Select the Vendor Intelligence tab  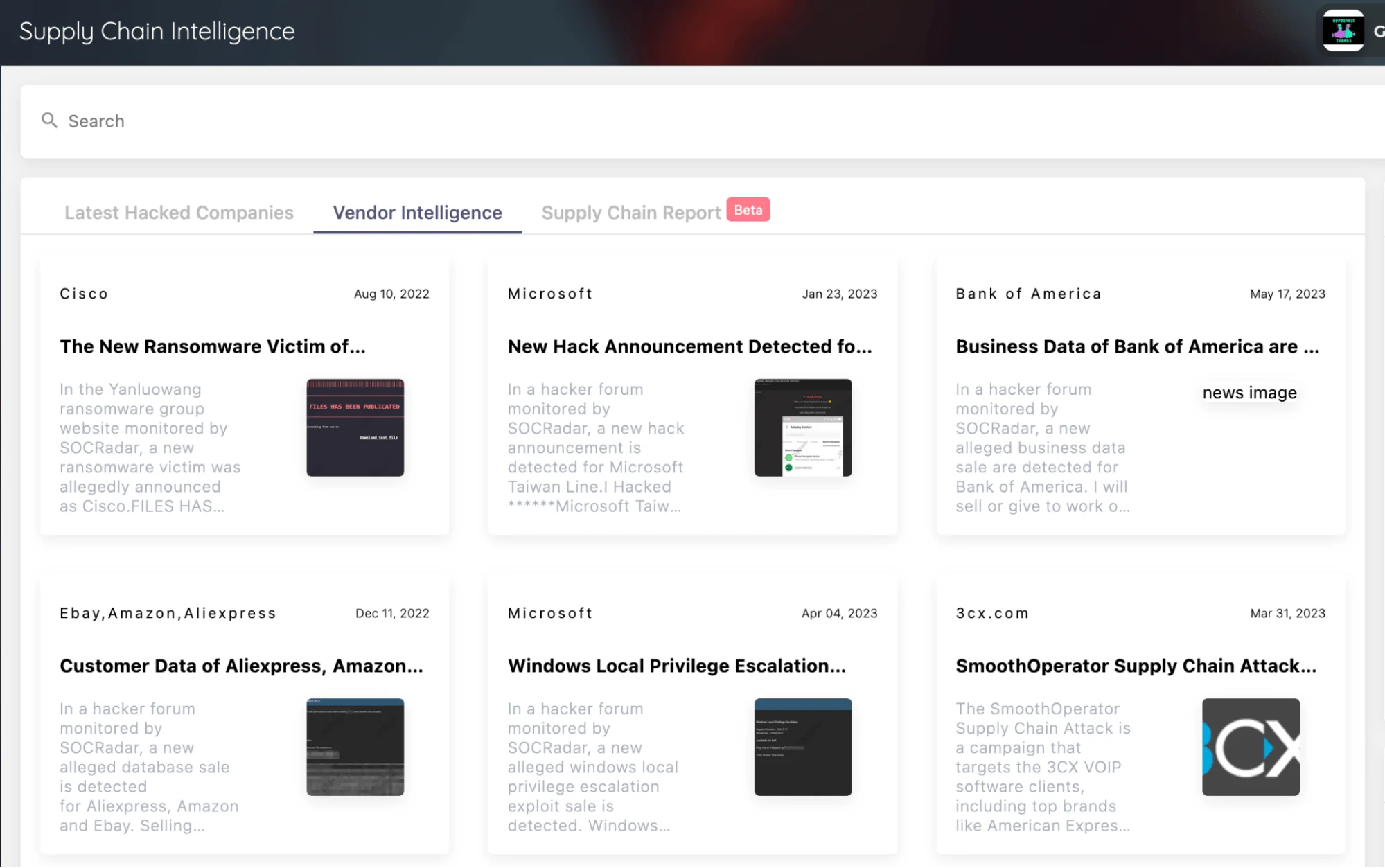417,213
